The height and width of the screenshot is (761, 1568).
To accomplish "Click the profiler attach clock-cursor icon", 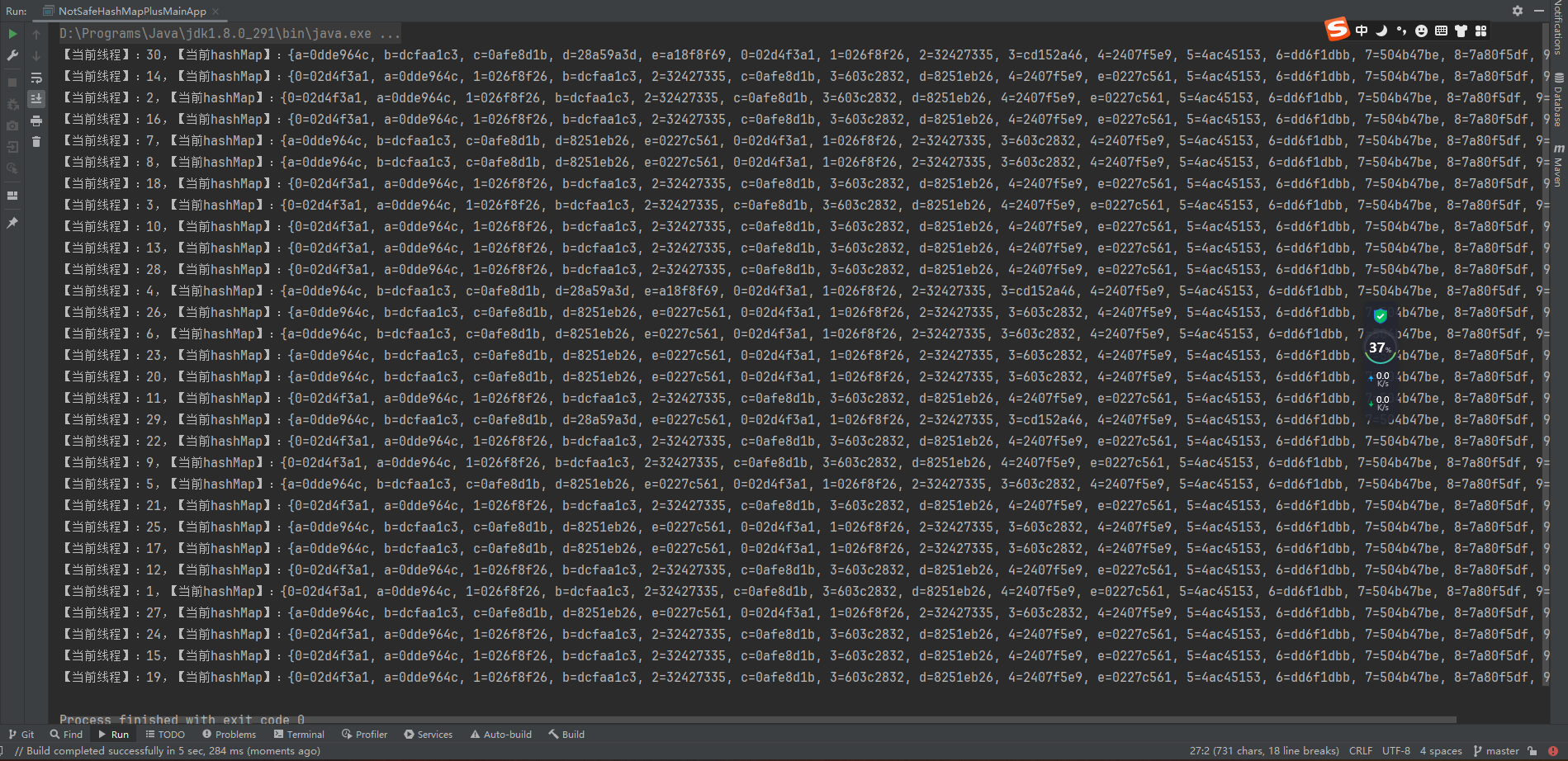I will (x=12, y=168).
